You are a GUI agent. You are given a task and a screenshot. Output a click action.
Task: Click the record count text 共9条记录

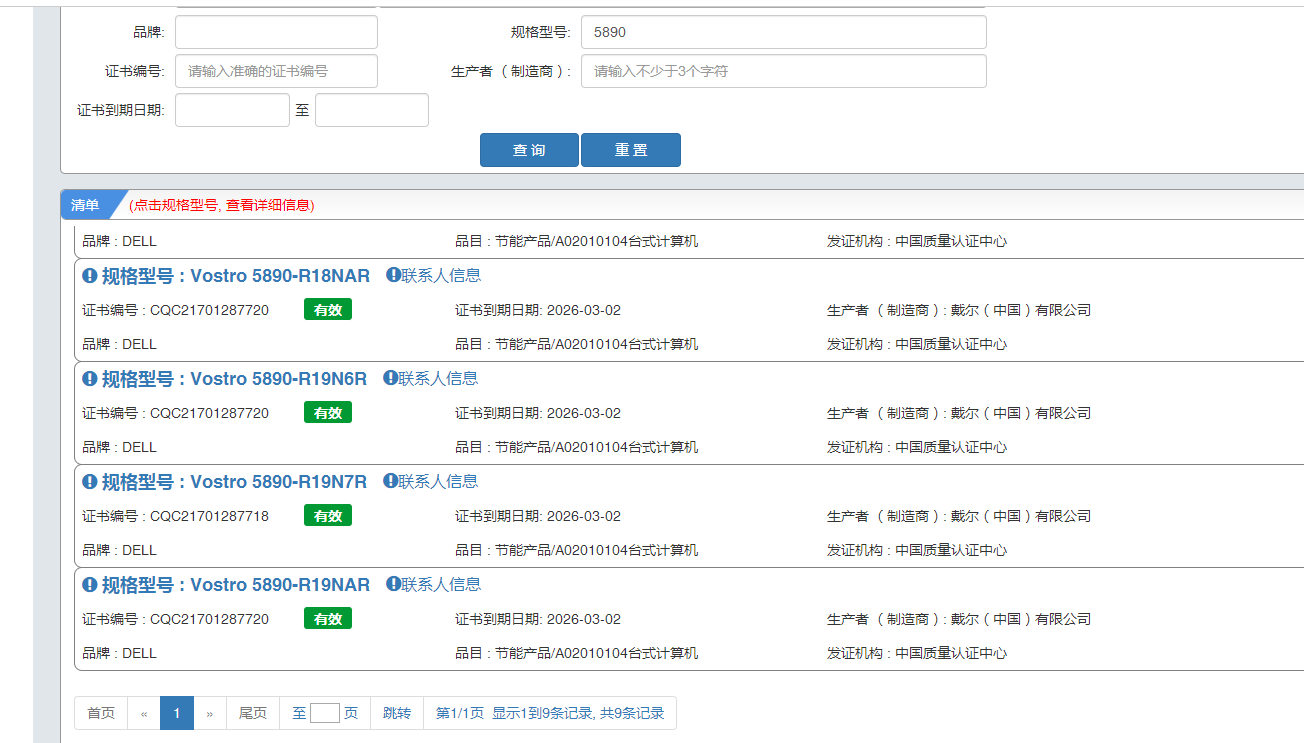(632, 713)
